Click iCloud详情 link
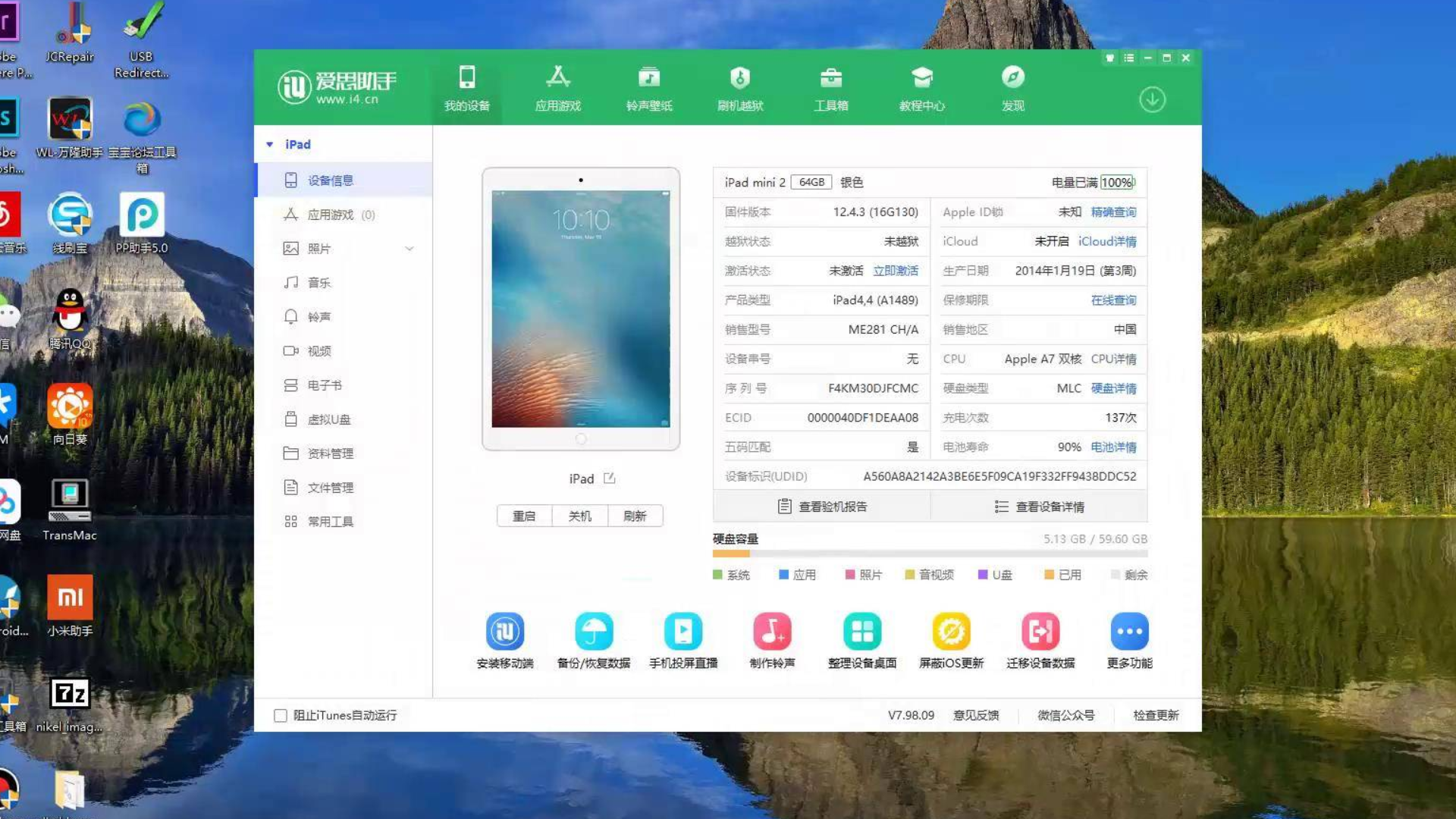 click(1107, 241)
